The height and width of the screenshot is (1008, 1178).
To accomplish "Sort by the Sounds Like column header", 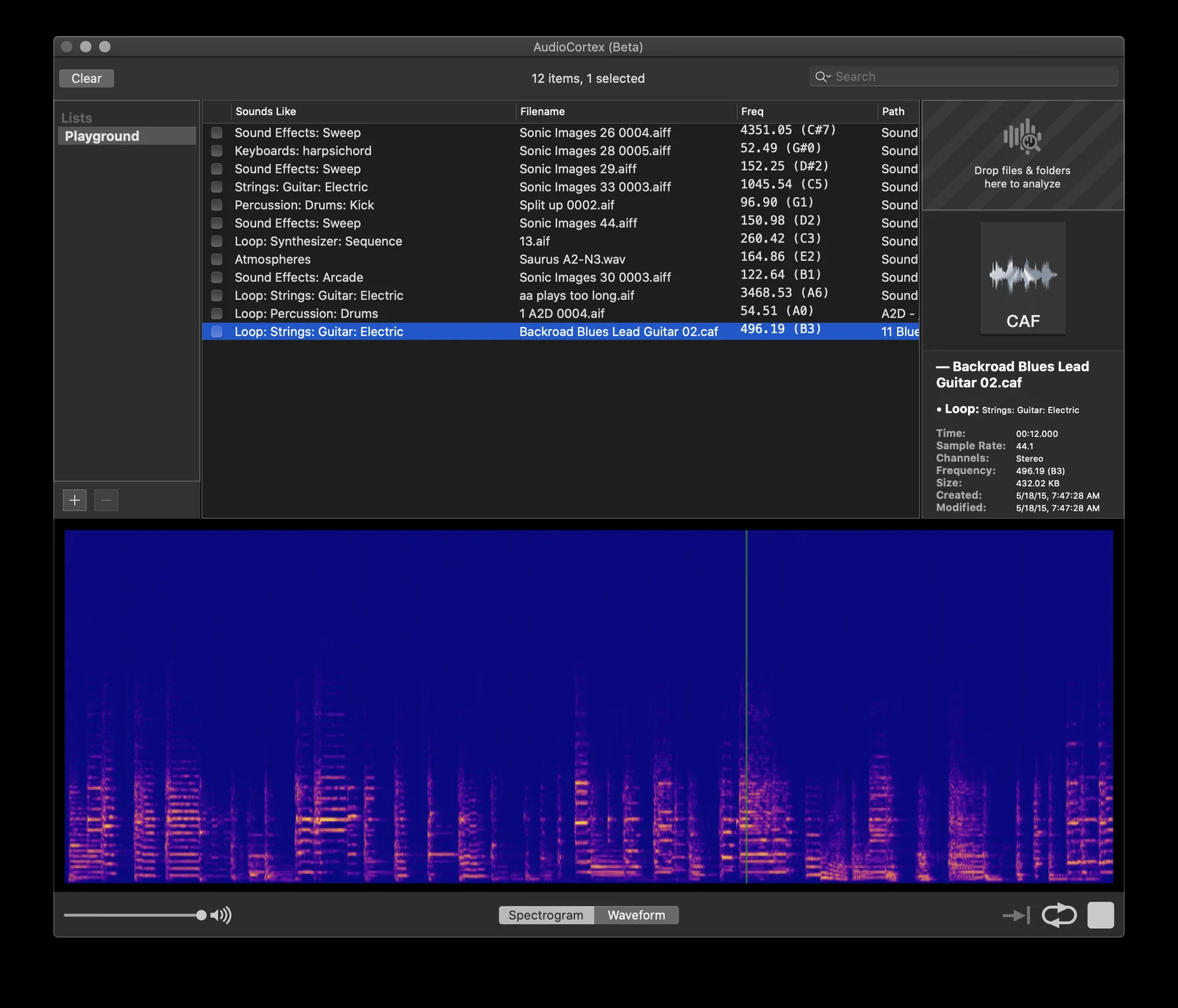I will (x=373, y=112).
